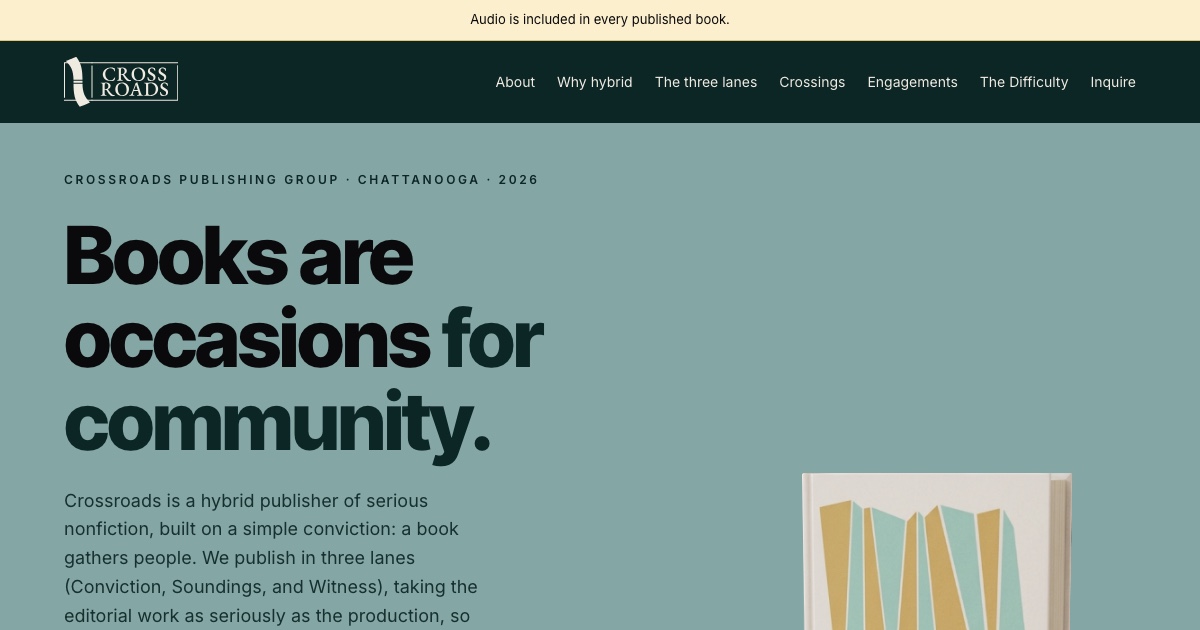Viewport: 1200px width, 630px height.
Task: Open the Engagements nav link
Action: [x=912, y=82]
